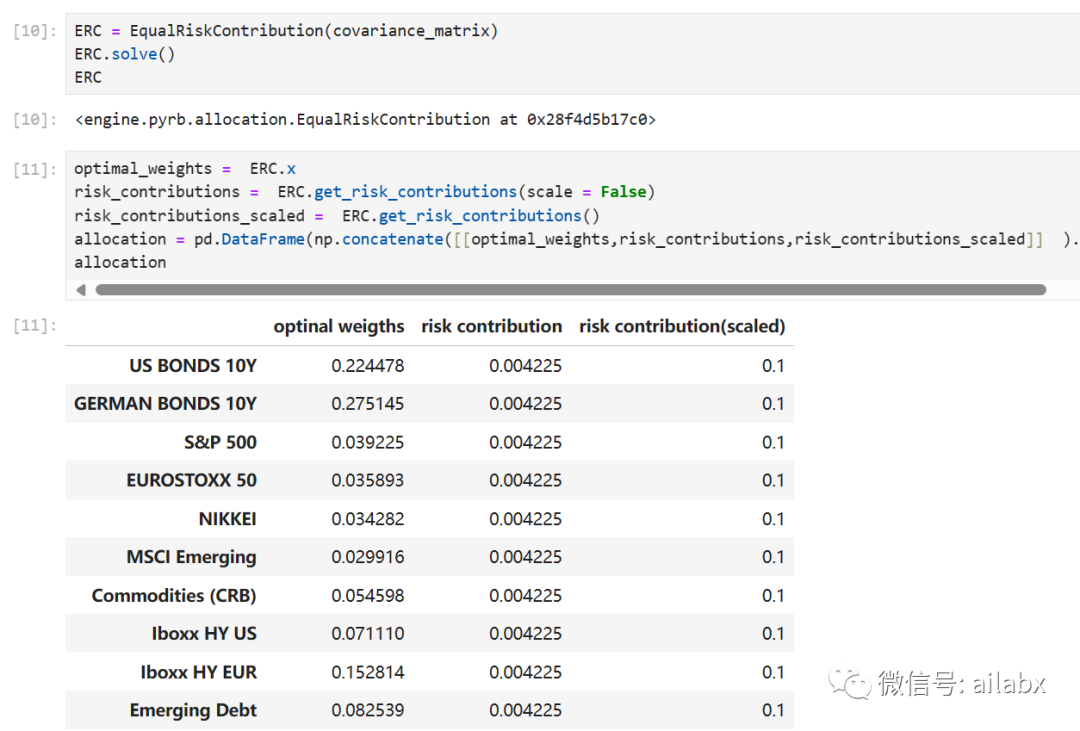Click weight value 0.039225

[368, 442]
